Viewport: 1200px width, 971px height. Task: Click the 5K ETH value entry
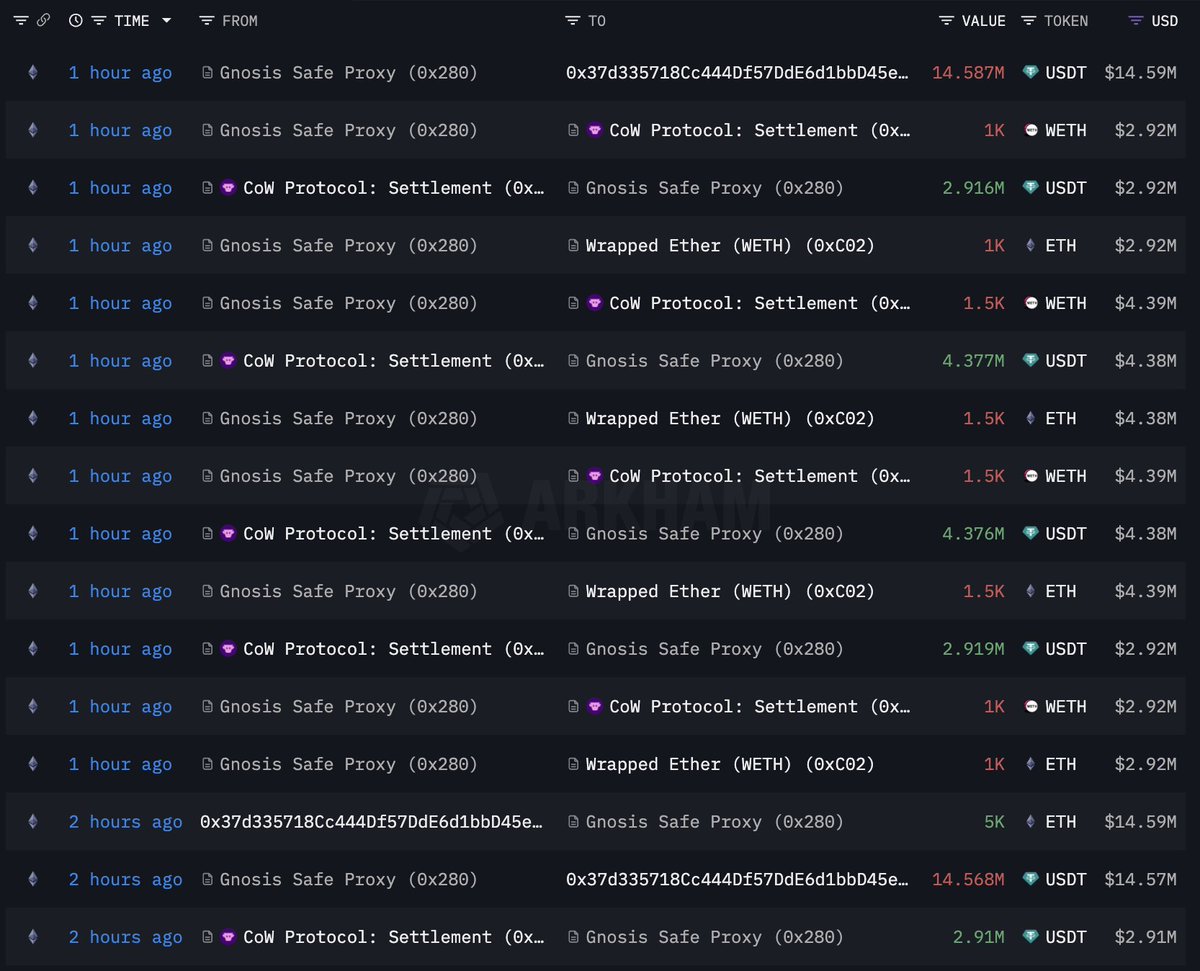993,822
